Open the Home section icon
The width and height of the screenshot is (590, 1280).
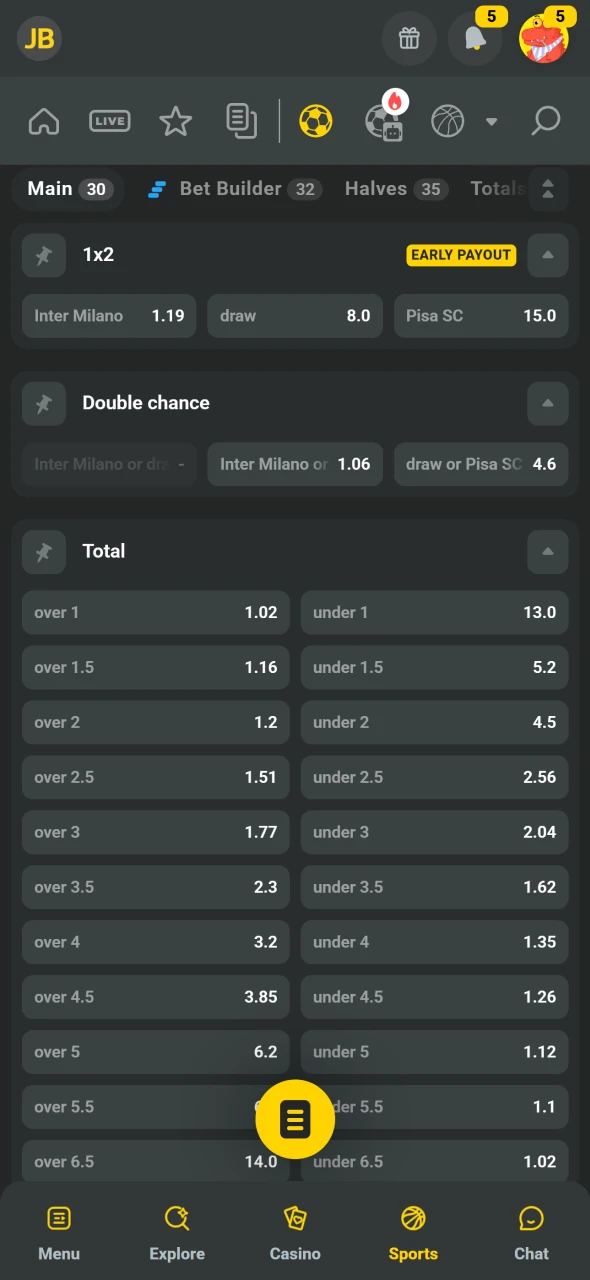44,121
